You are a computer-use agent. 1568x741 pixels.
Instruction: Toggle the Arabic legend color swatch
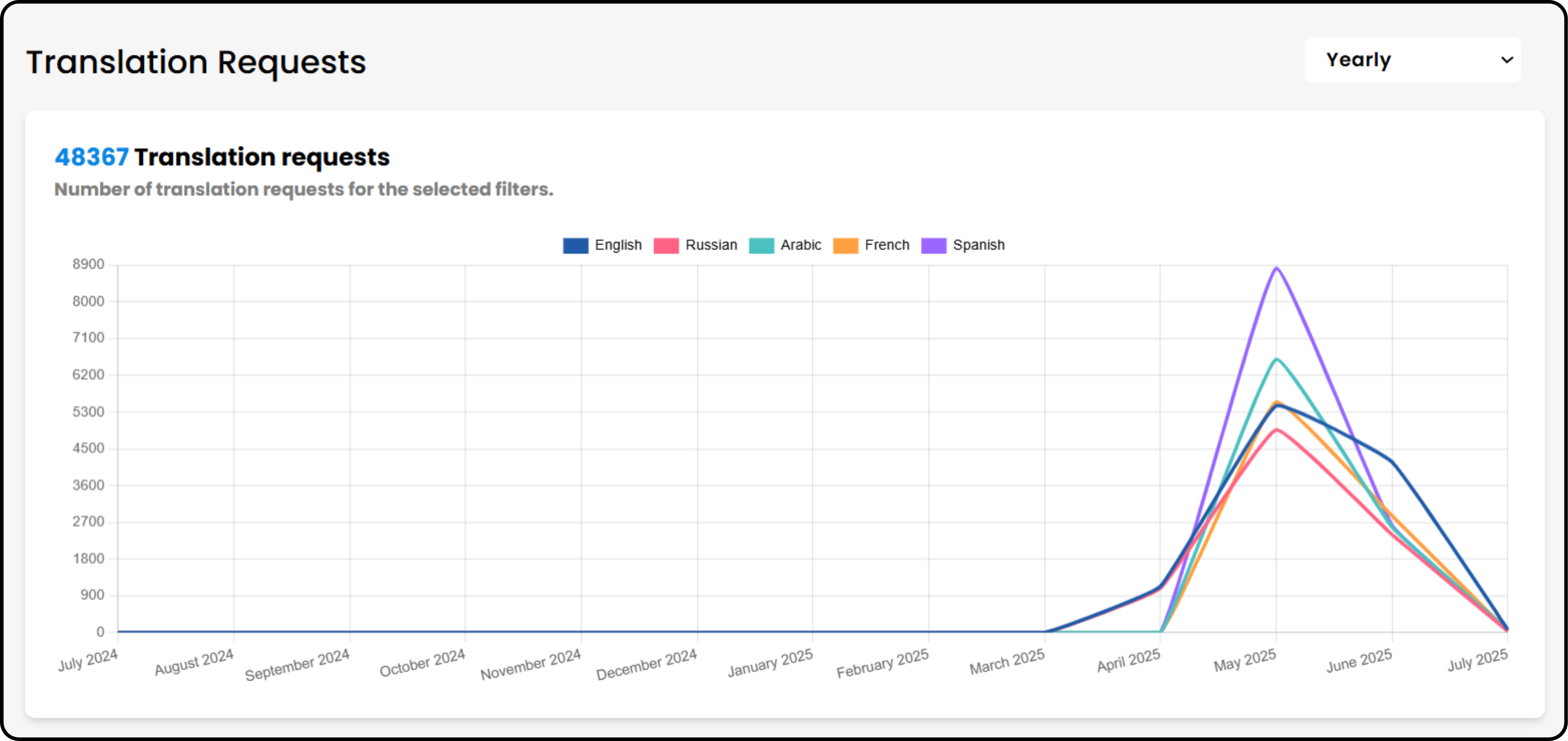[x=761, y=245]
